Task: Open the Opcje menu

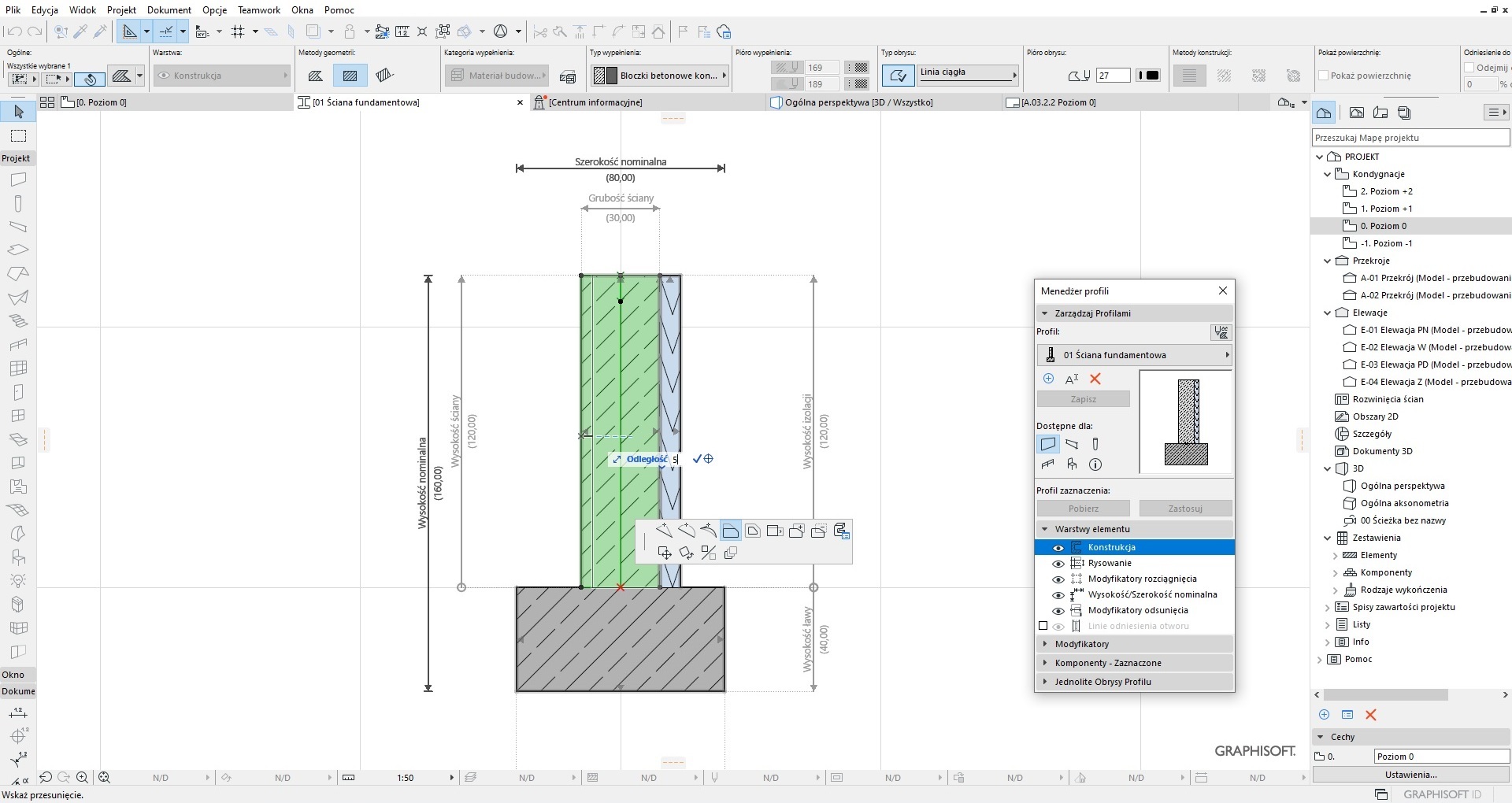Action: [x=214, y=10]
